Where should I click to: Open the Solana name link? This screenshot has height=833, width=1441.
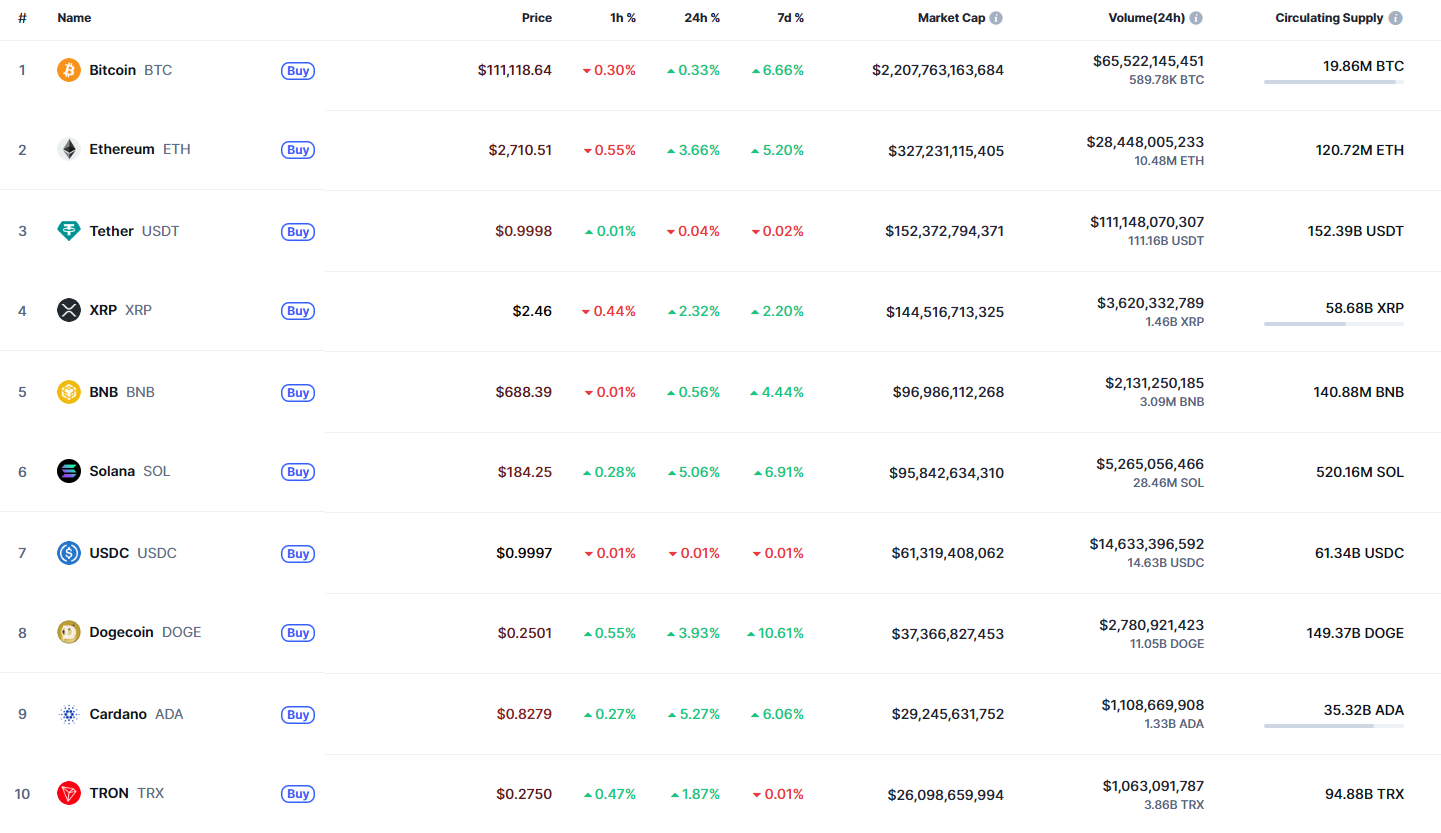pyautogui.click(x=112, y=471)
